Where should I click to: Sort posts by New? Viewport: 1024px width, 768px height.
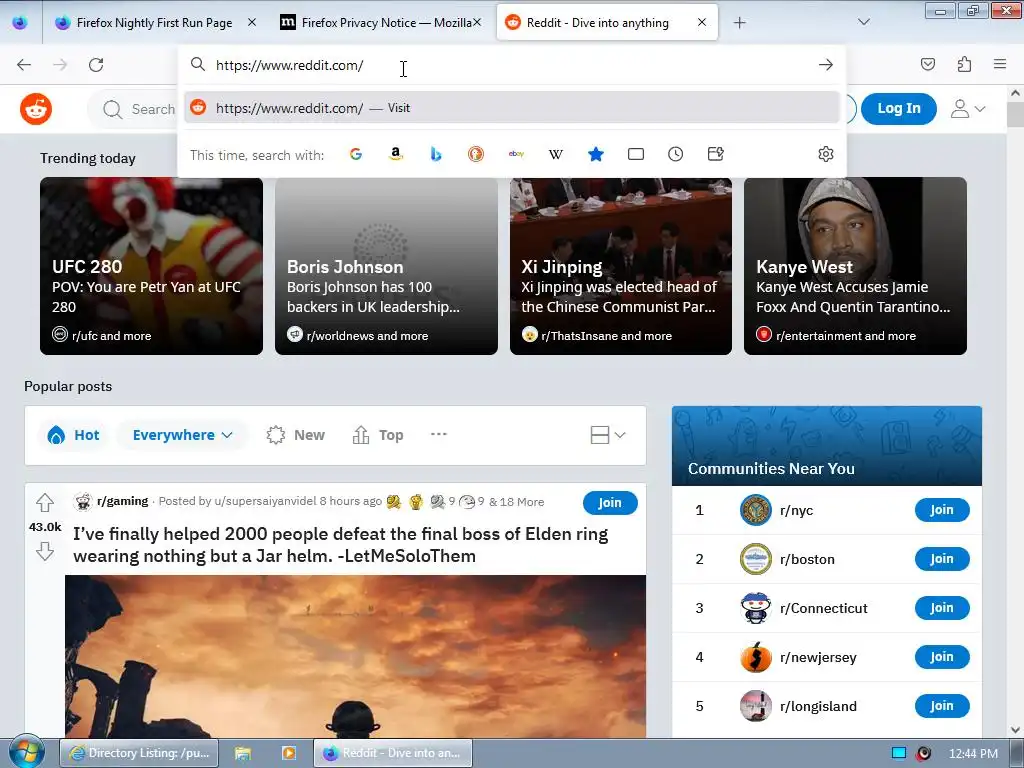point(296,435)
